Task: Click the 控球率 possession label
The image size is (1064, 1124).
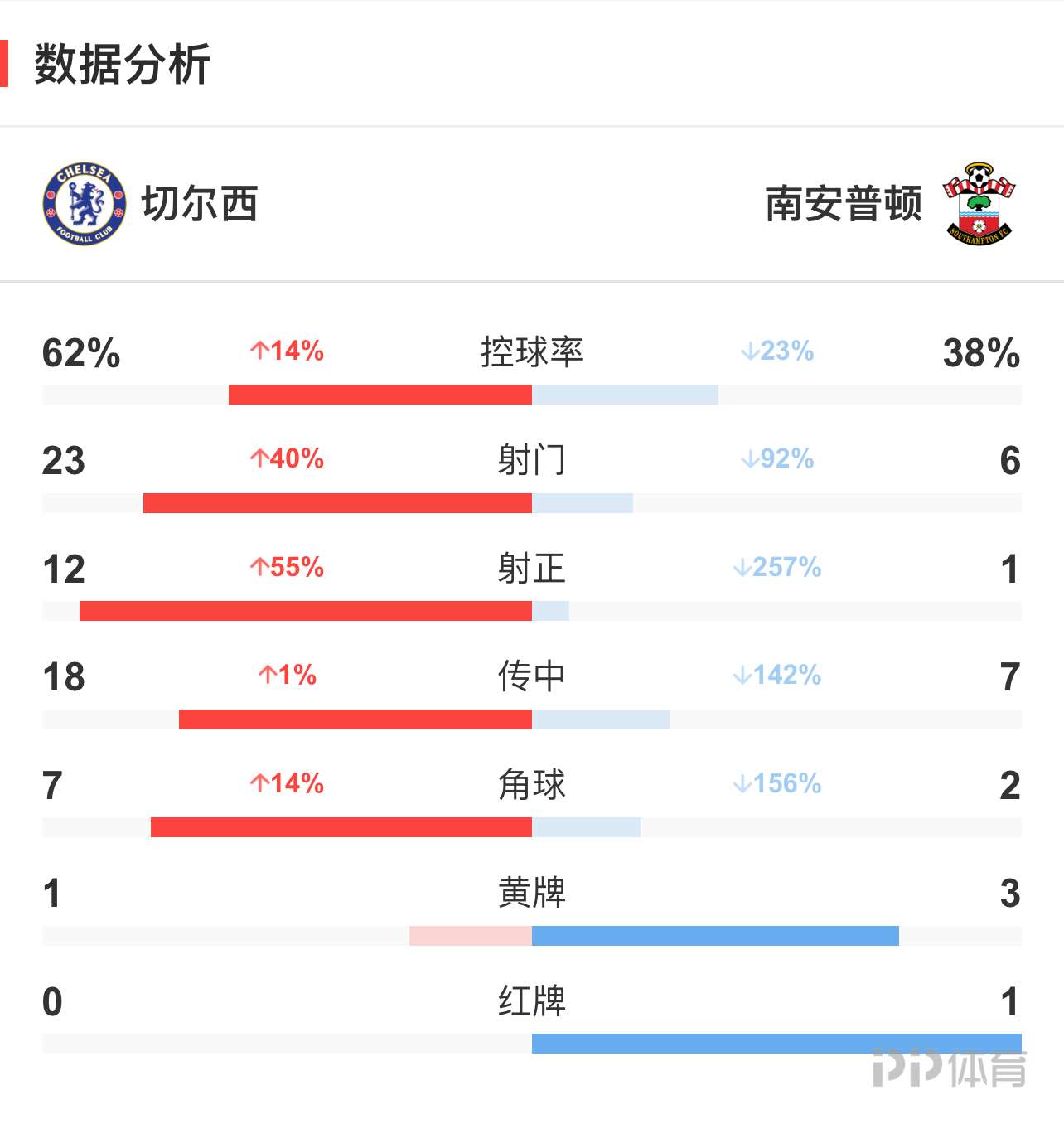Action: click(x=532, y=351)
